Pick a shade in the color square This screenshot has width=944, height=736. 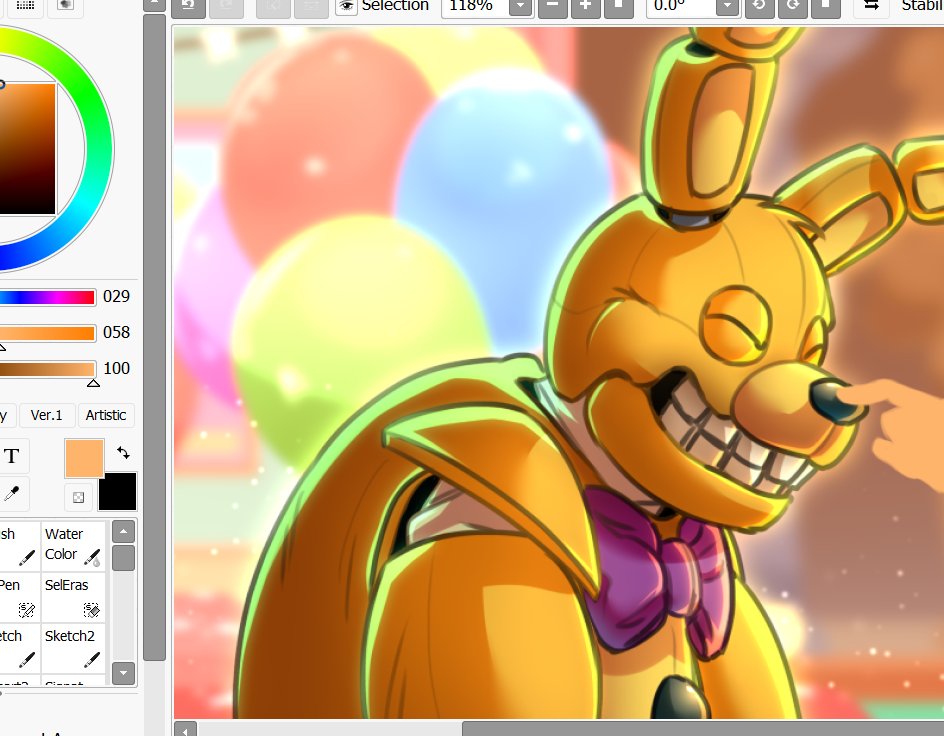point(27,149)
